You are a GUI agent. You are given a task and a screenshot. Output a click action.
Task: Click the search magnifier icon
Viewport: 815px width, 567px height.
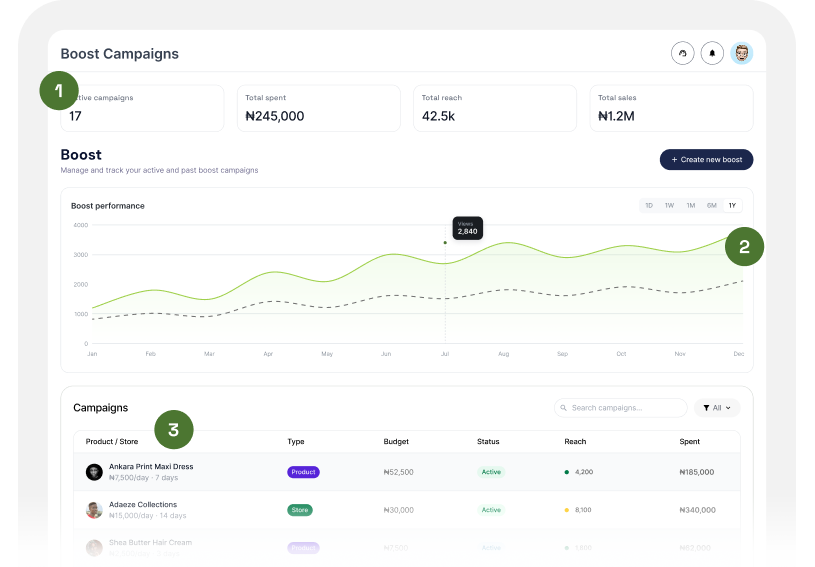point(563,408)
